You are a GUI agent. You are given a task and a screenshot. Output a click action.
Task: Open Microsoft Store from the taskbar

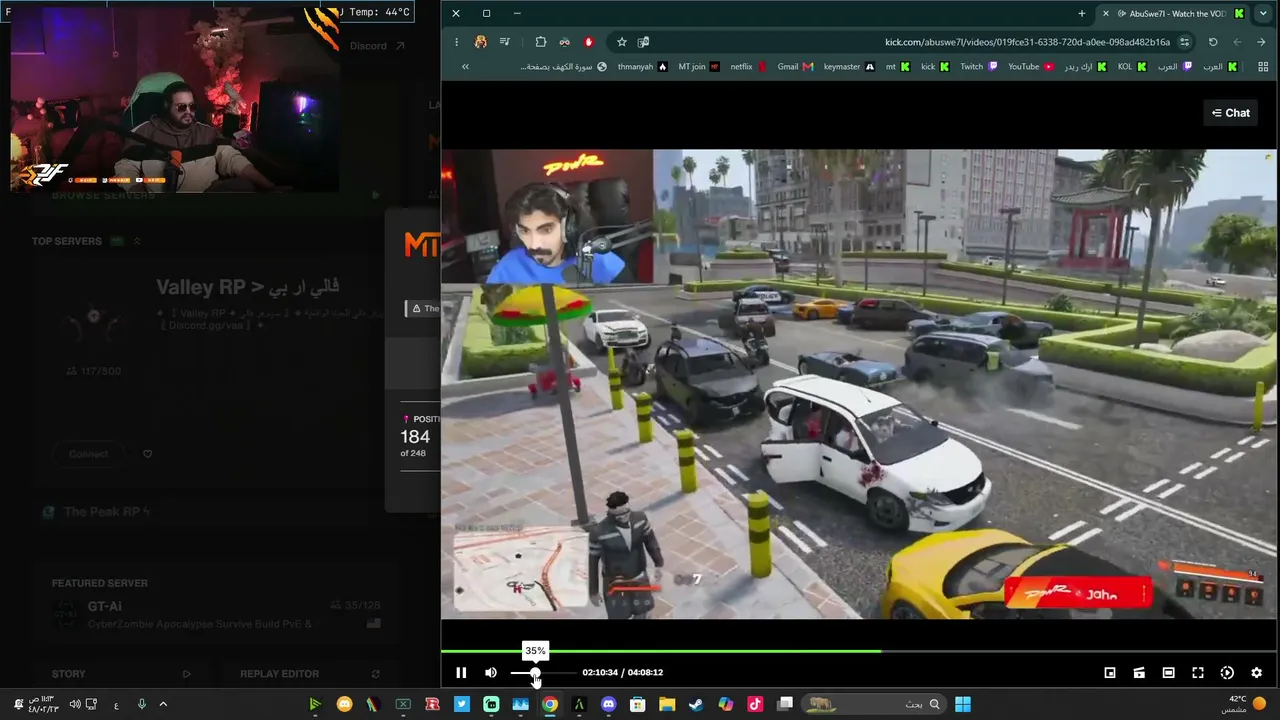click(x=637, y=704)
